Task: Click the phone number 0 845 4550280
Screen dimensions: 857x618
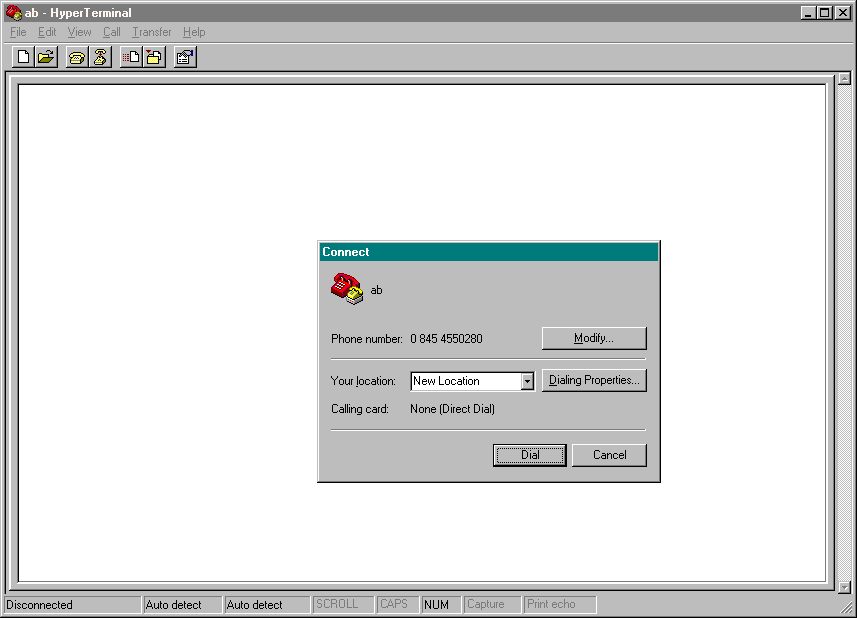Action: 446,339
